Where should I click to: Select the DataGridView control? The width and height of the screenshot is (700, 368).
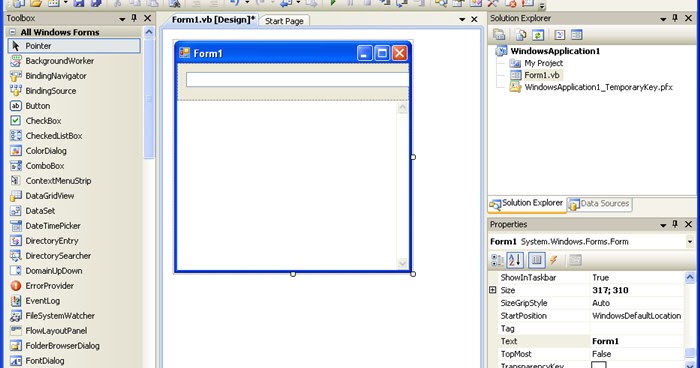74,196
